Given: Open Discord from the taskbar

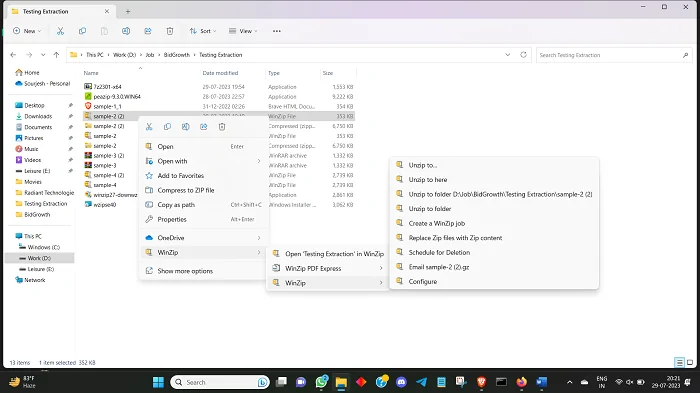Looking at the screenshot, I should coord(401,382).
